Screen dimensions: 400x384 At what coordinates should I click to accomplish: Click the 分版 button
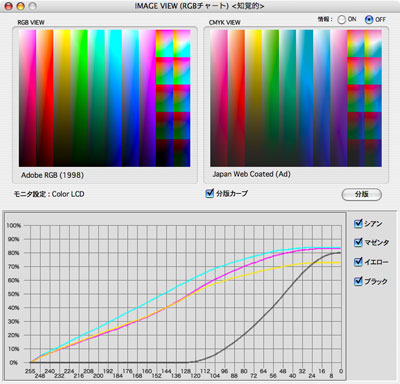pyautogui.click(x=362, y=194)
